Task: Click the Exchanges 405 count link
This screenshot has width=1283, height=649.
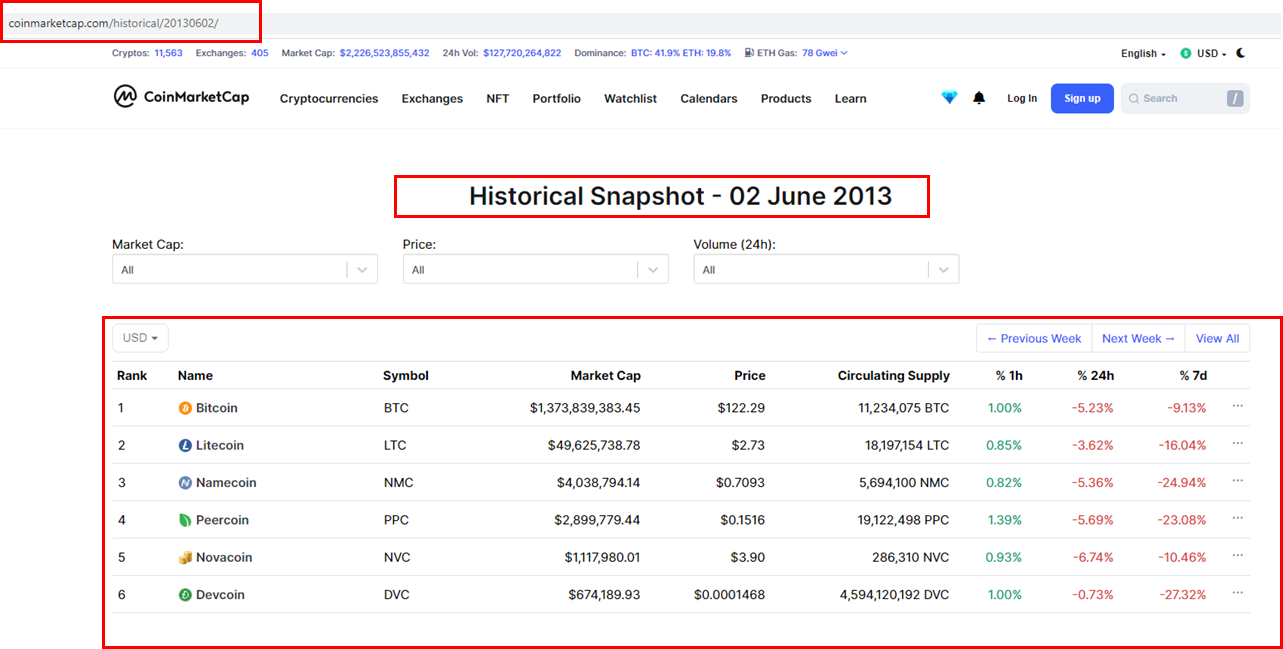Action: pyautogui.click(x=260, y=53)
